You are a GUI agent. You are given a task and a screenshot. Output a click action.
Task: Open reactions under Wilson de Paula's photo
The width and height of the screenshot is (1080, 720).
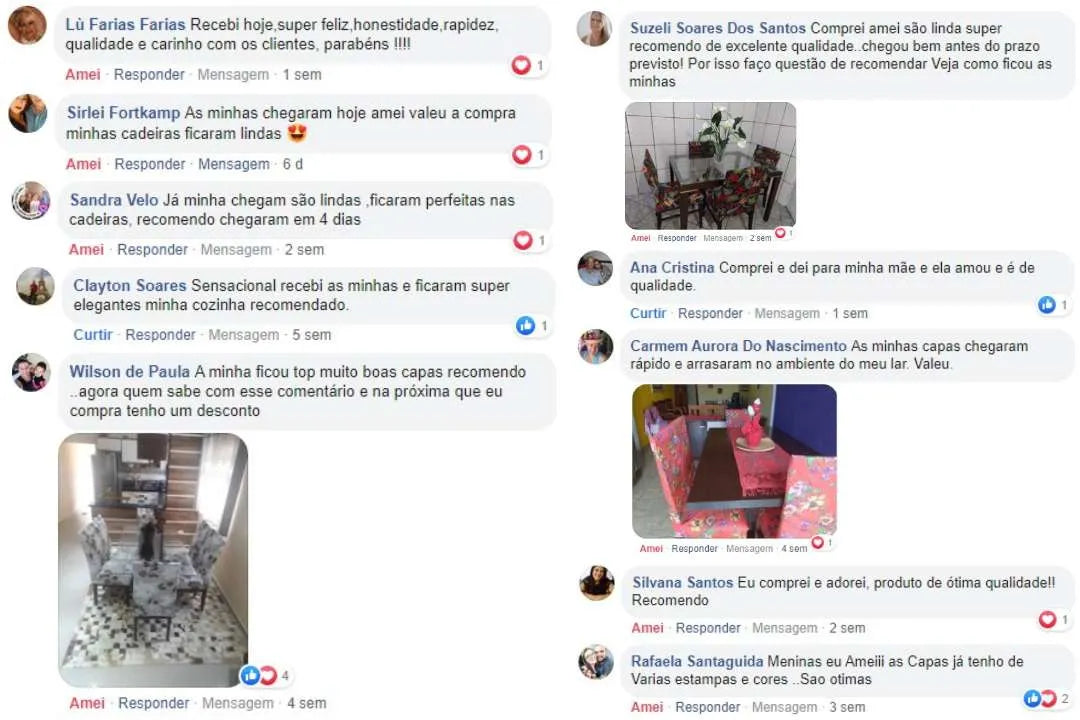point(266,675)
